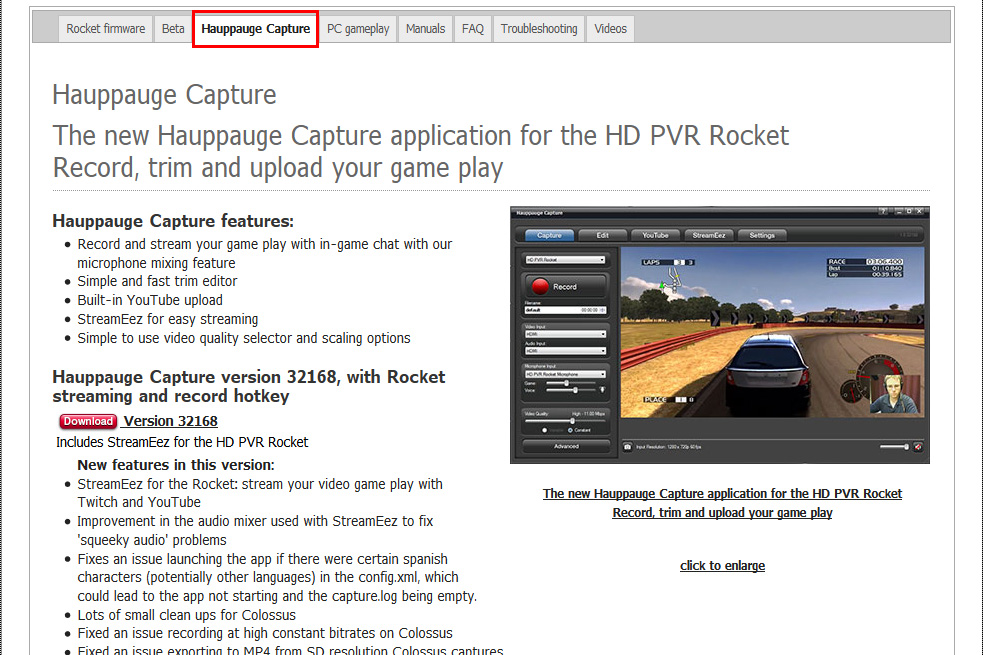Go to the Manuals tab
This screenshot has width=983, height=655.
pyautogui.click(x=425, y=29)
